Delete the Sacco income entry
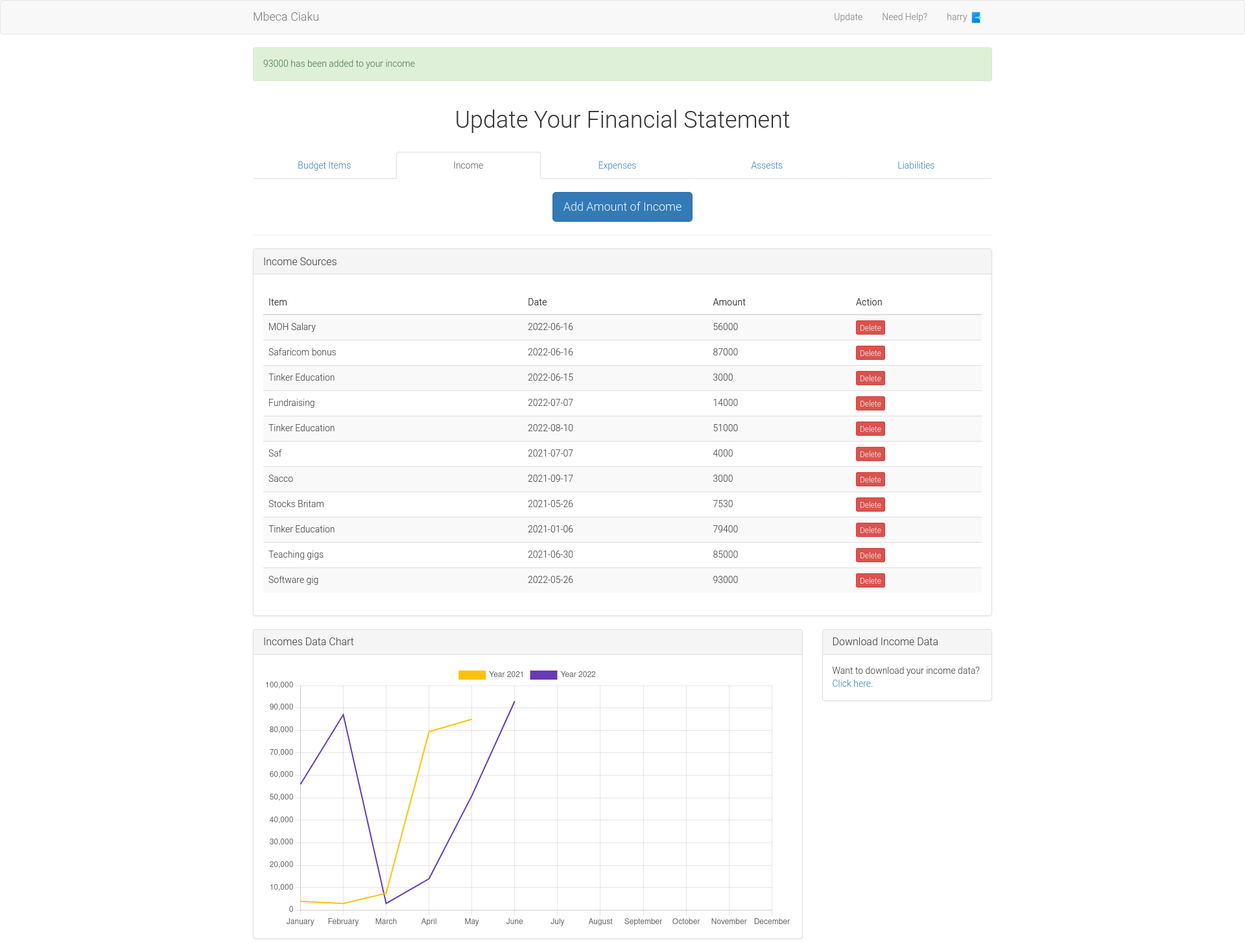This screenshot has width=1245, height=952. coord(870,479)
